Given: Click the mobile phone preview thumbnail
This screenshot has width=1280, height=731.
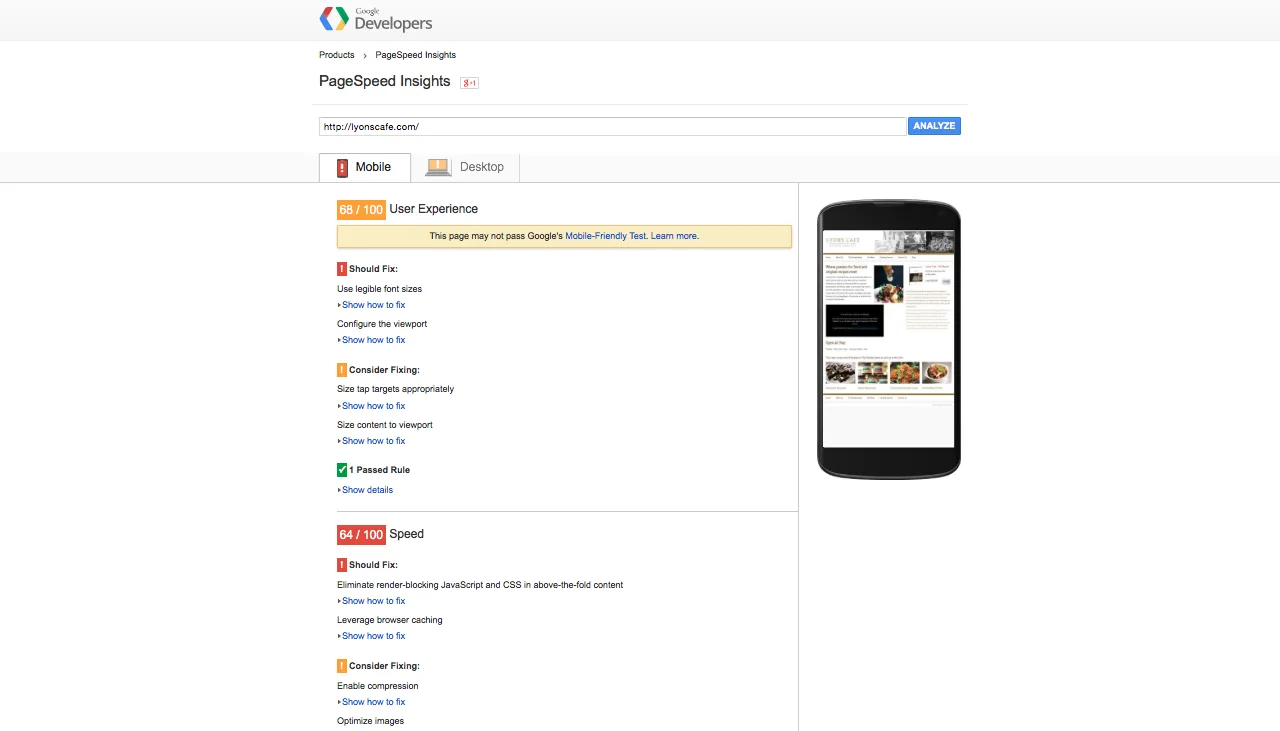Looking at the screenshot, I should [888, 339].
